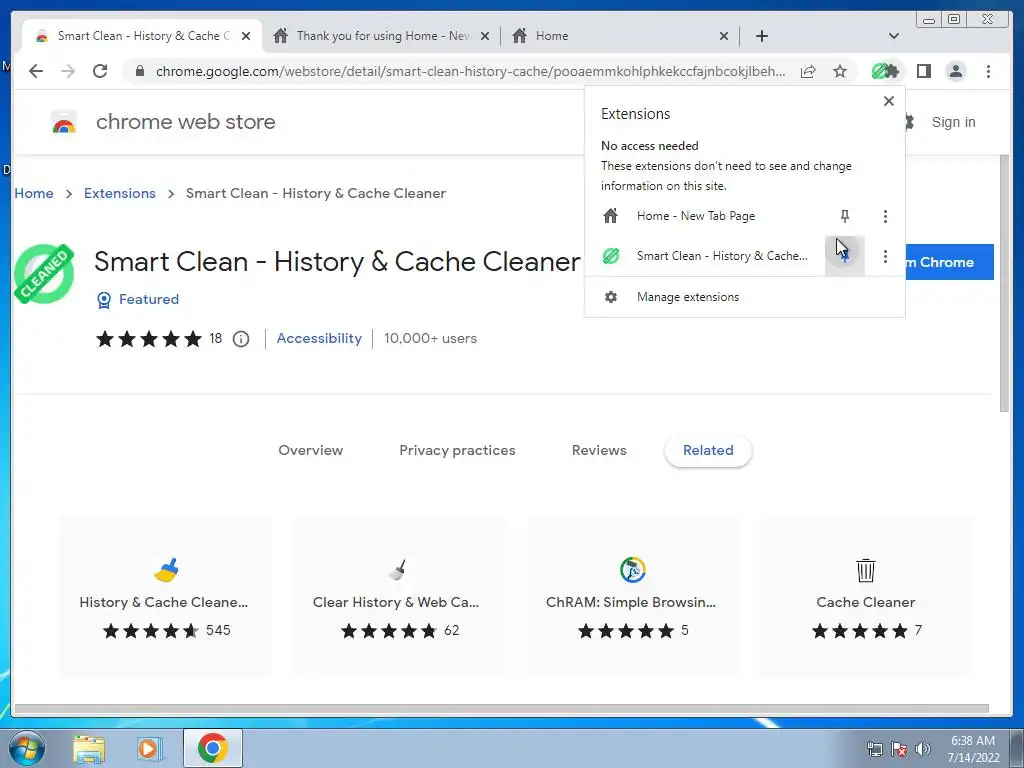This screenshot has width=1024, height=768.
Task: Click the forward navigation arrow
Action: click(x=68, y=71)
